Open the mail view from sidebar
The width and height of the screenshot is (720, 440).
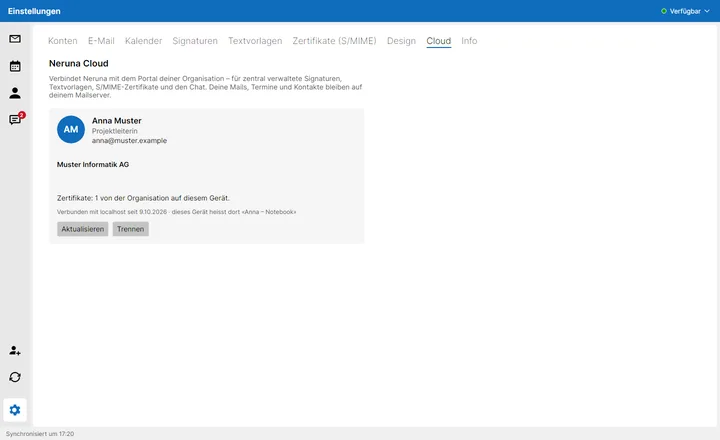coord(15,39)
